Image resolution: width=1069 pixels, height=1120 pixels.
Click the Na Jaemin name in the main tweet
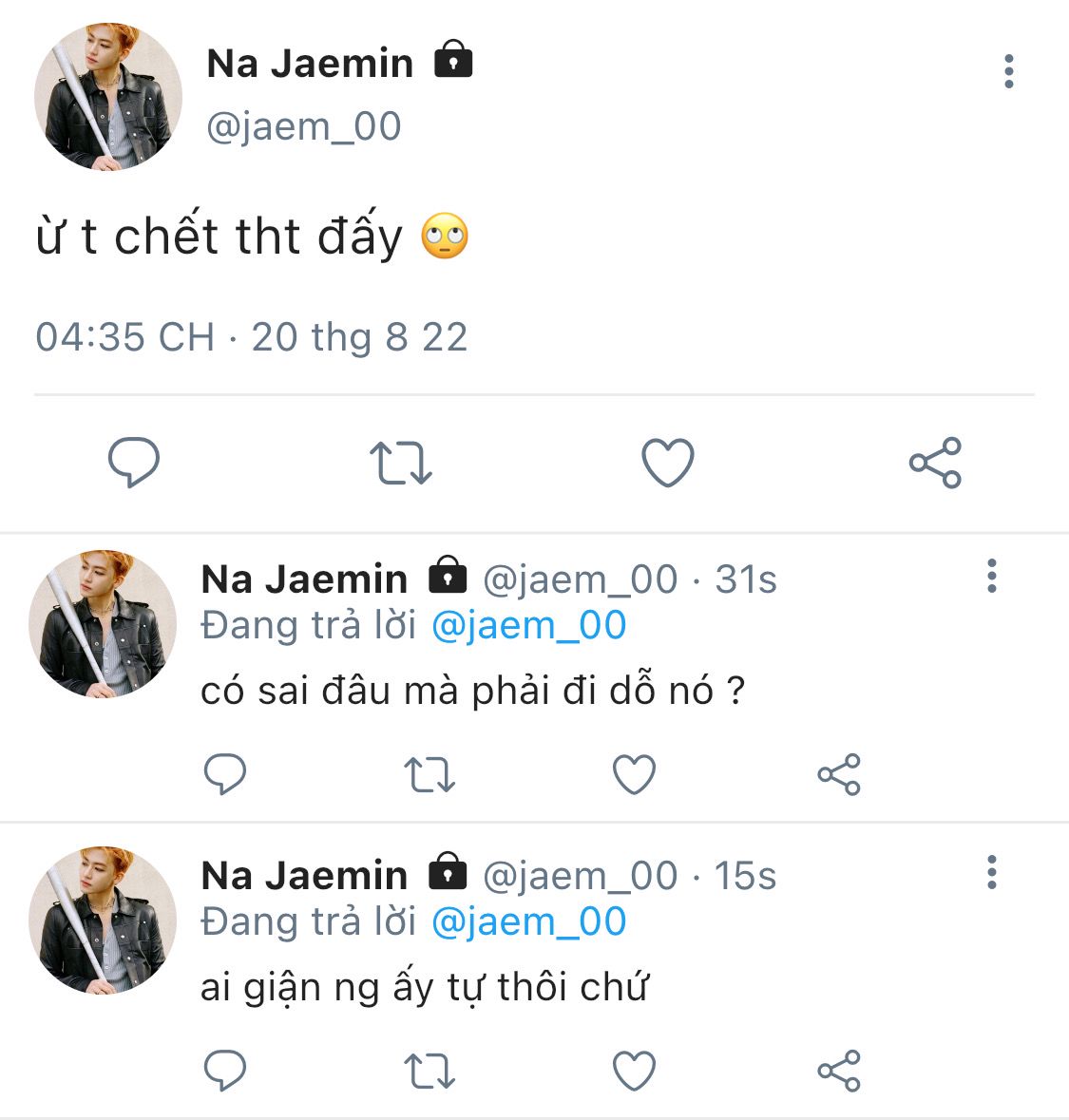[310, 64]
